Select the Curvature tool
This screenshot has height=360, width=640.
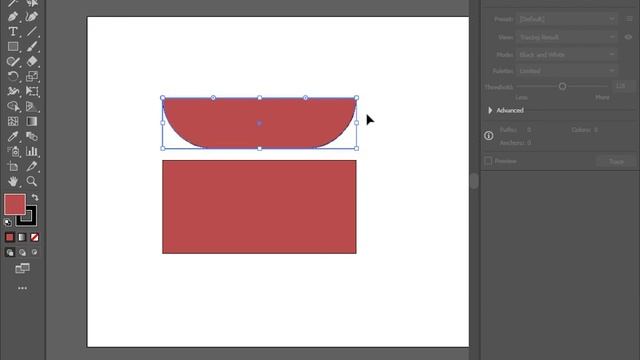31,17
